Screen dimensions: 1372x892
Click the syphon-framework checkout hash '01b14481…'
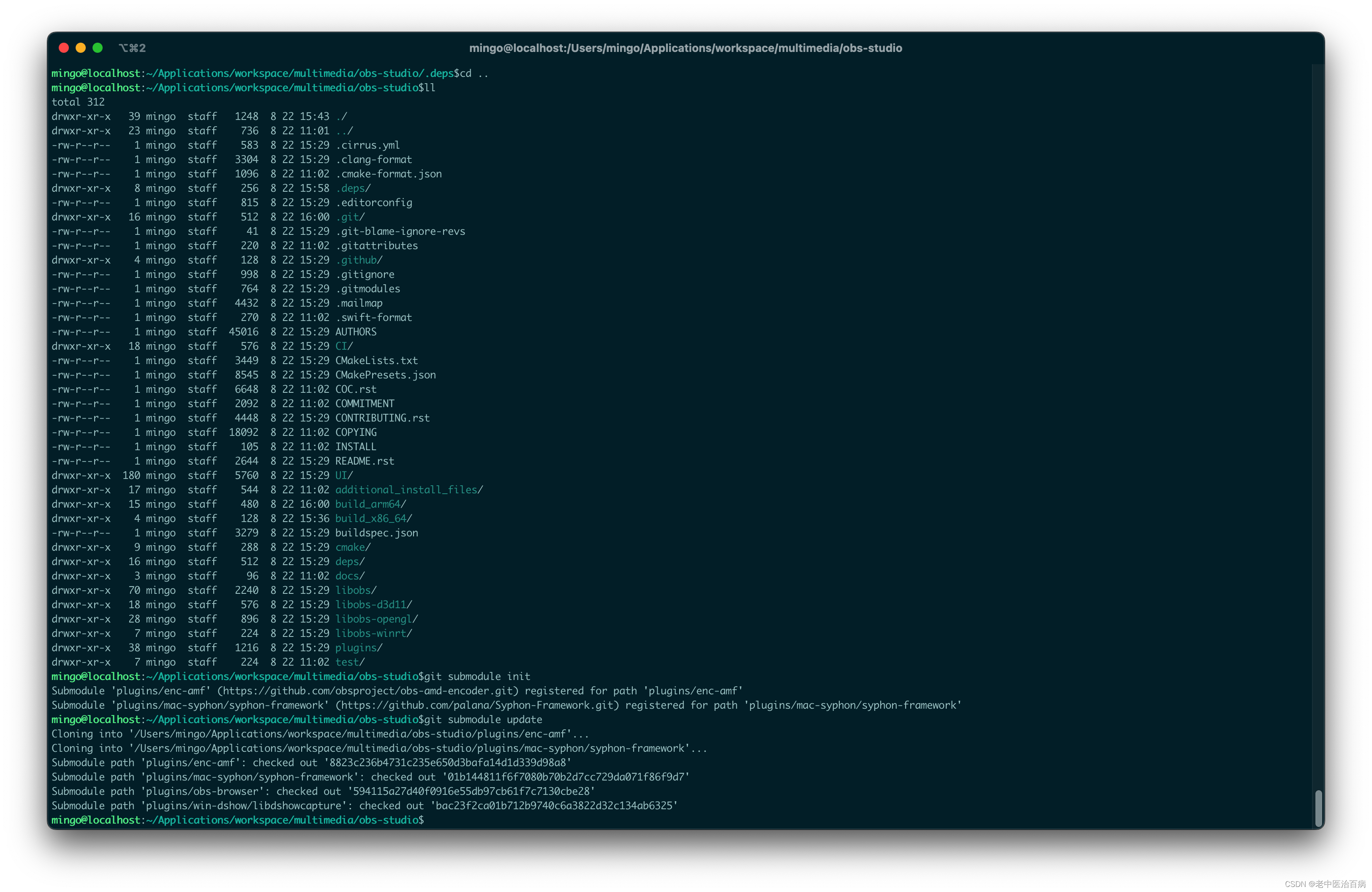566,777
